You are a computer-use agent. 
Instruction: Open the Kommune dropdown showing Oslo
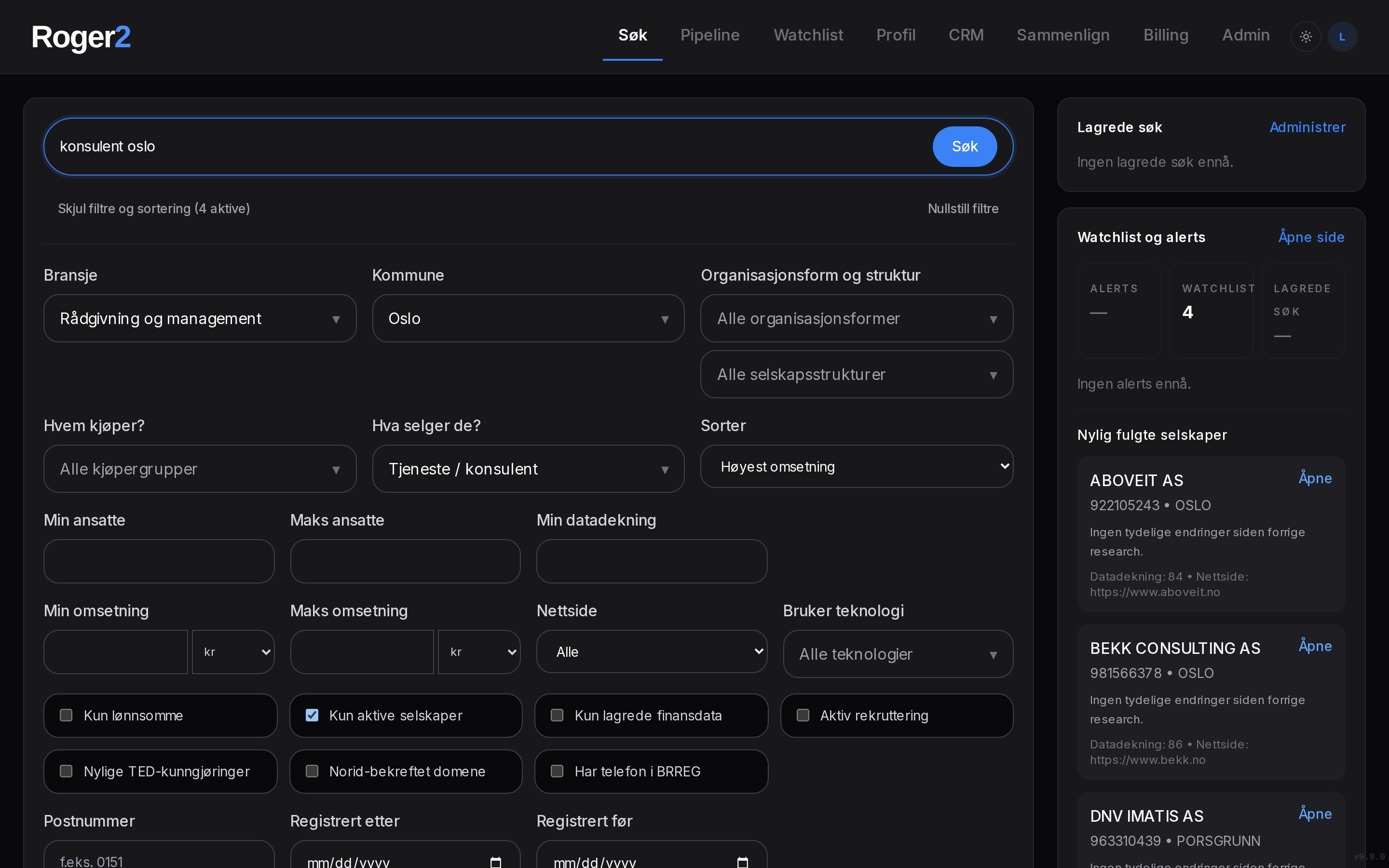click(528, 319)
